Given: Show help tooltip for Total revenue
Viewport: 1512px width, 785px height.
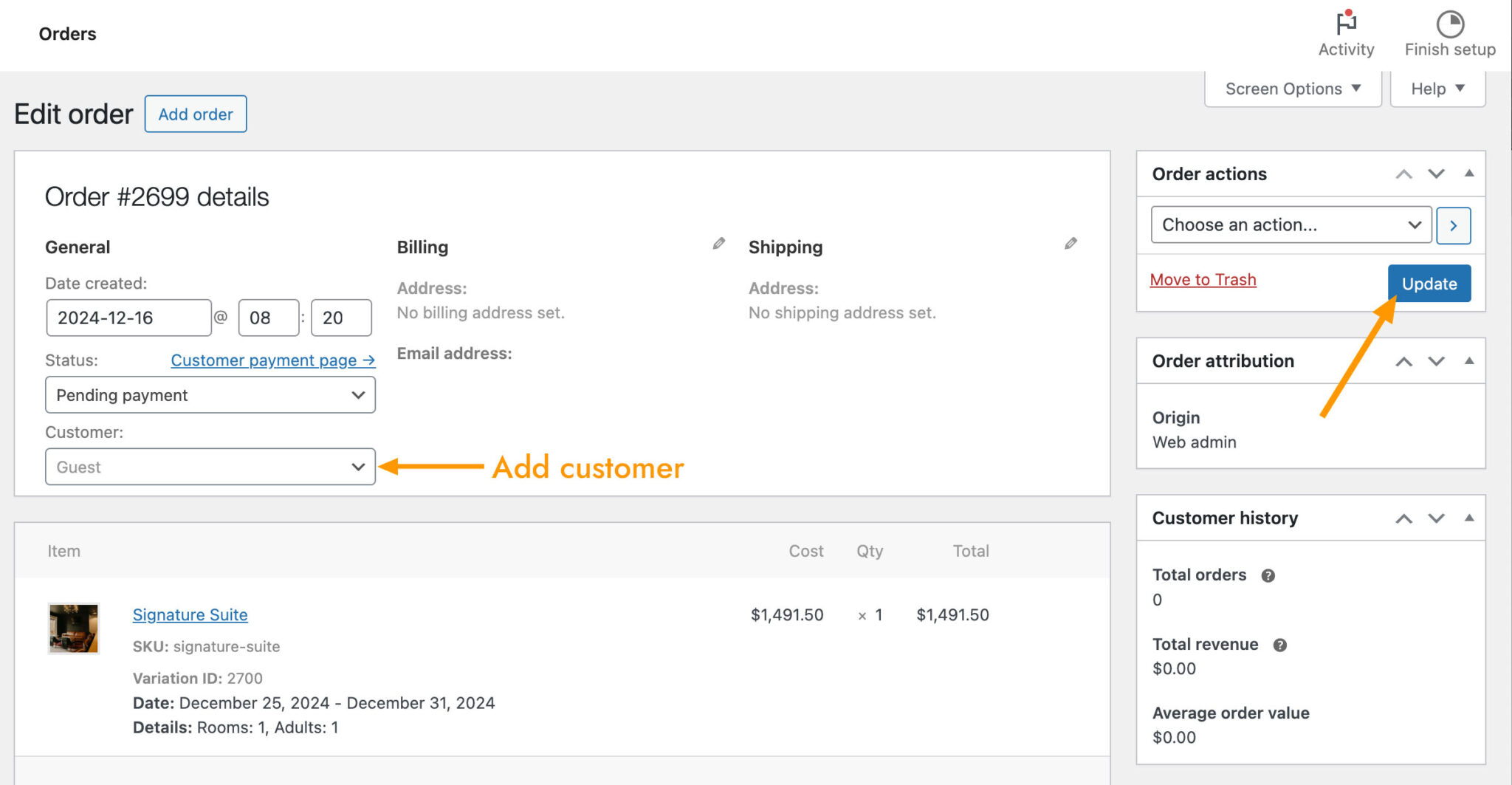Looking at the screenshot, I should [1279, 645].
